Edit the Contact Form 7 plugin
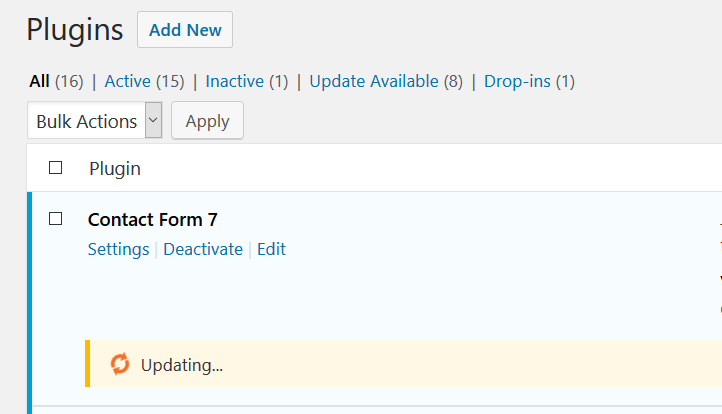 [271, 249]
